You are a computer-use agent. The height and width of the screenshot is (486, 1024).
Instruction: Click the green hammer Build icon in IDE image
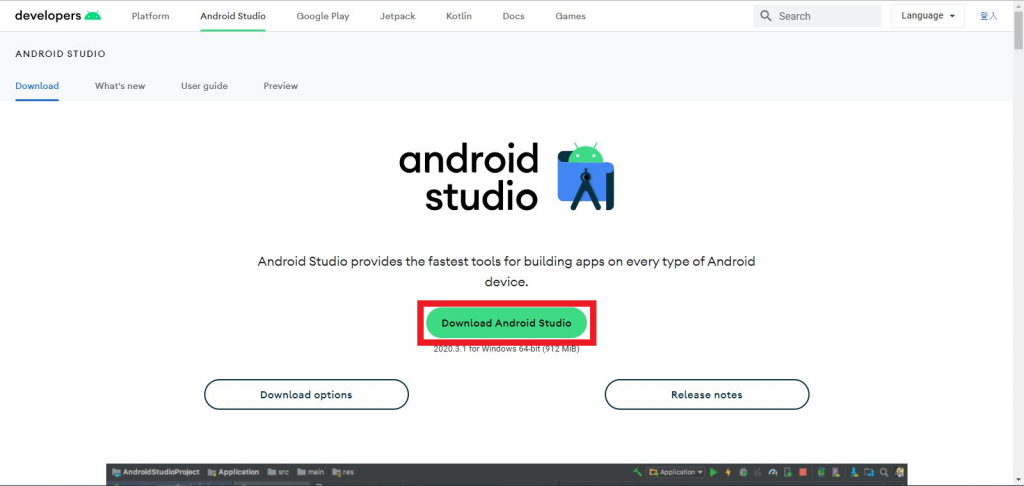click(x=637, y=472)
